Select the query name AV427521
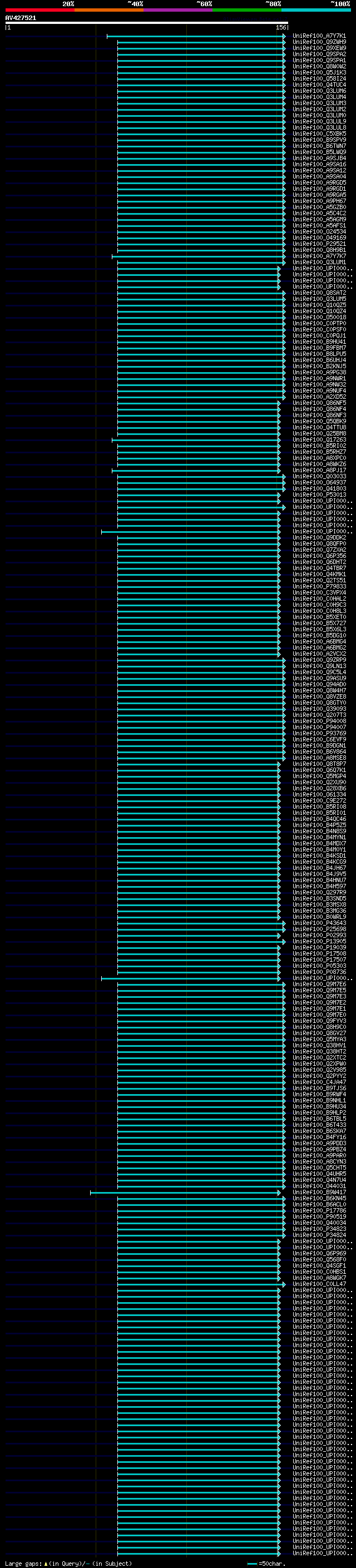 coord(21,18)
